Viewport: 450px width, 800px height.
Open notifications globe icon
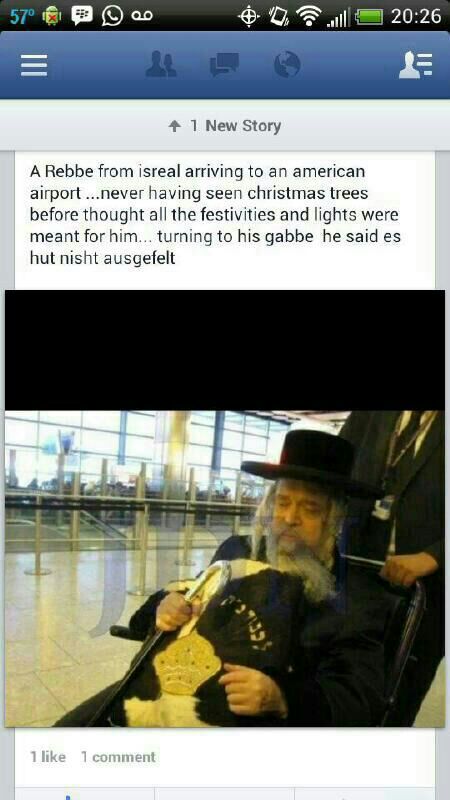(x=287, y=65)
